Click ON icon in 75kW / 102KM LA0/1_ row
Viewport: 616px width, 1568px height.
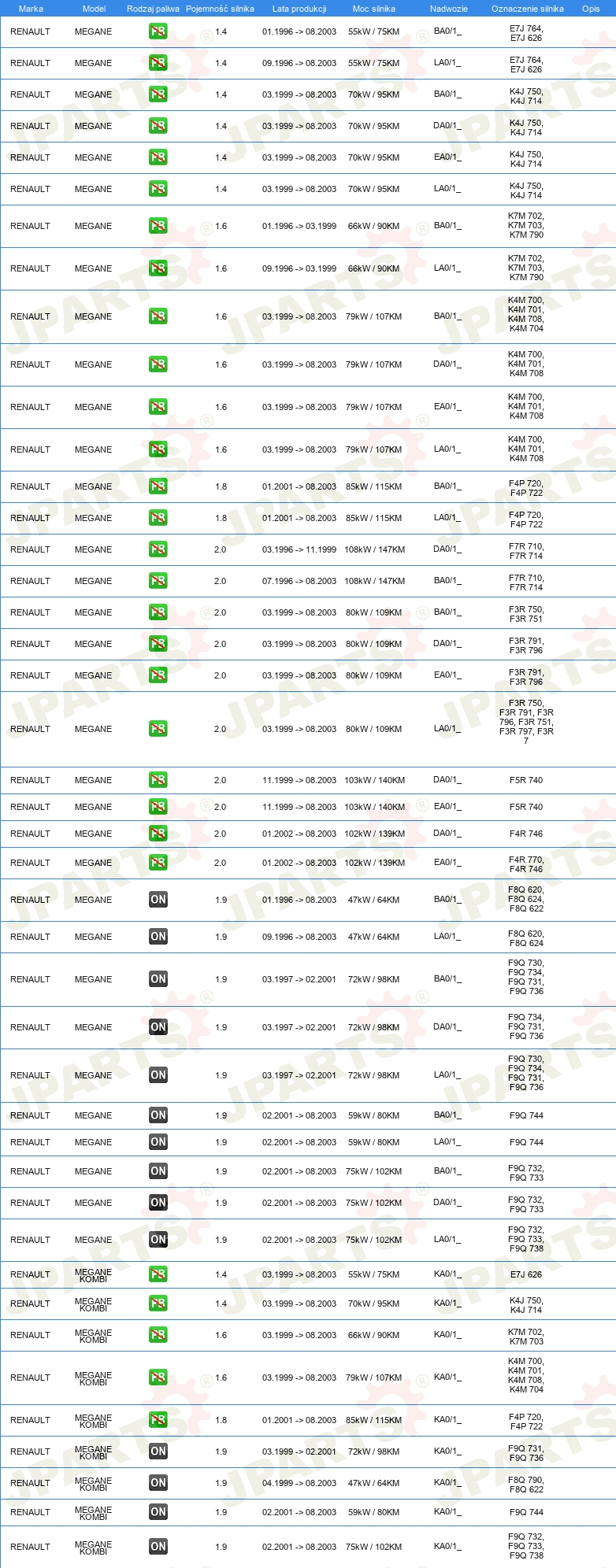click(158, 1240)
